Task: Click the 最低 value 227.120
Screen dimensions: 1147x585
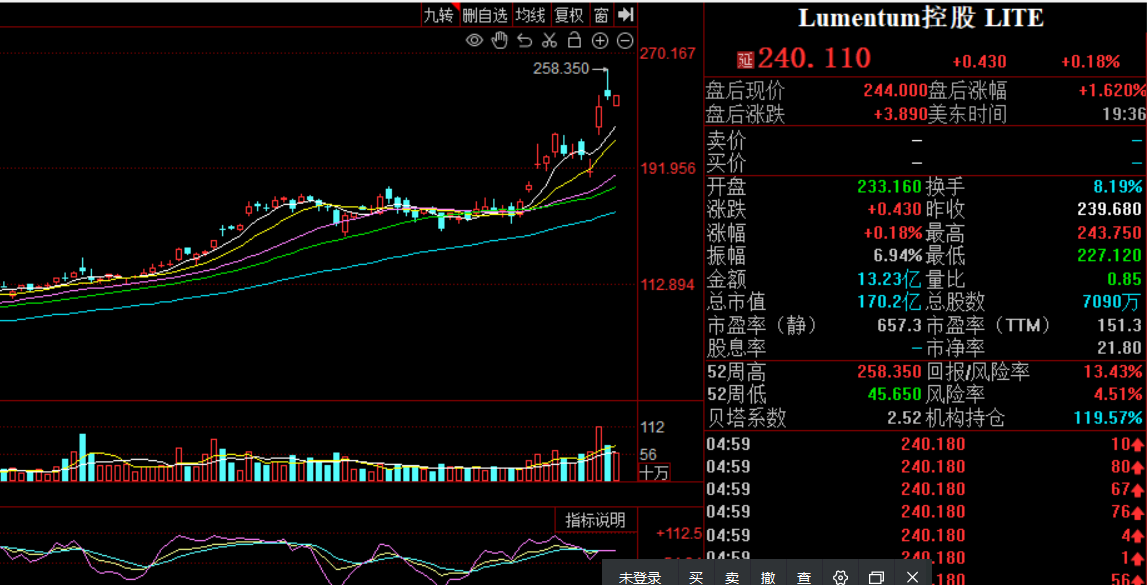Action: pos(1109,256)
